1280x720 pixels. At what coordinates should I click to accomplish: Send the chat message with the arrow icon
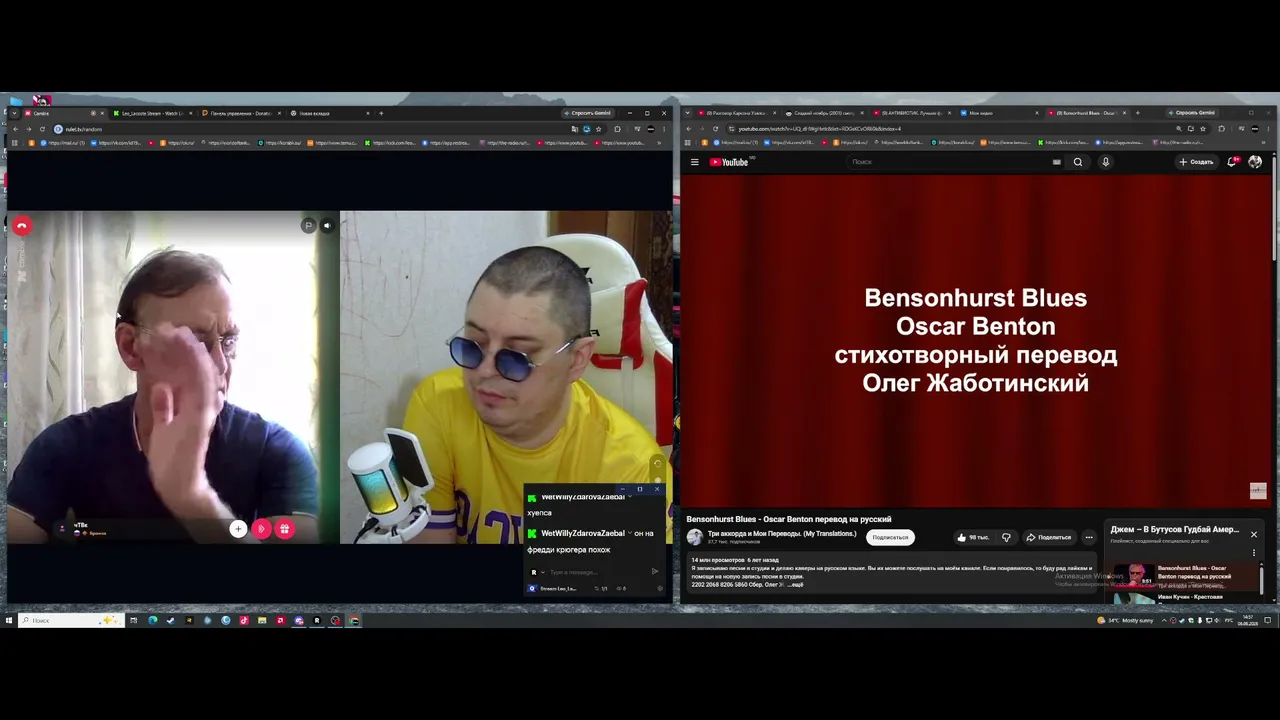point(655,572)
